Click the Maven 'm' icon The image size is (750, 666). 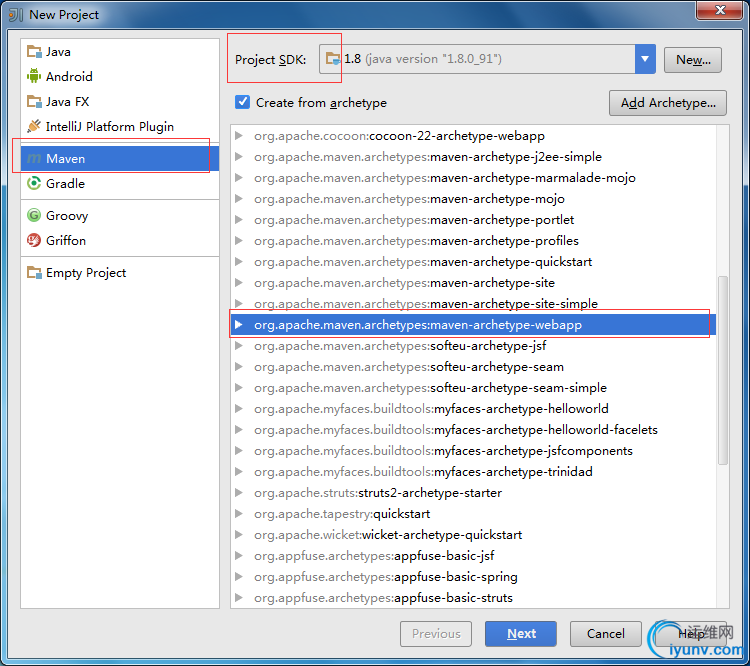tap(34, 158)
